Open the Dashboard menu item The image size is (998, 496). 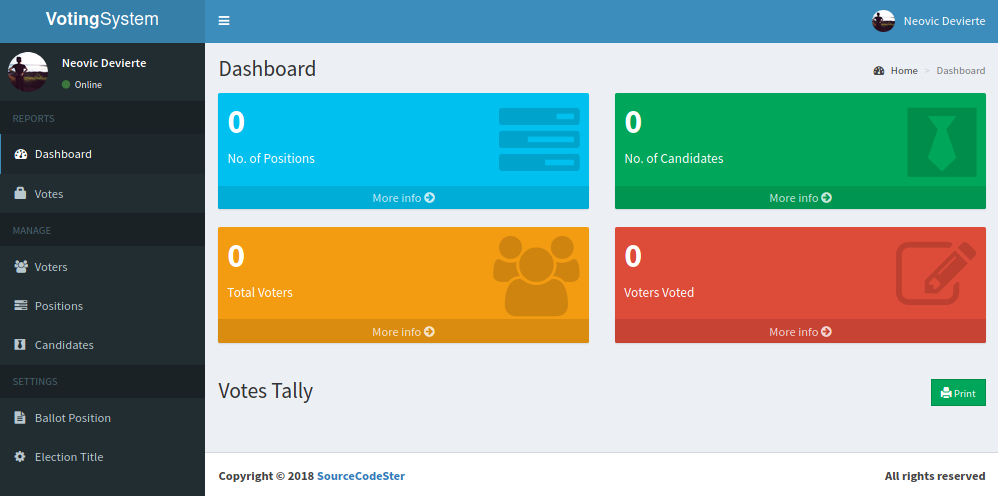click(102, 154)
